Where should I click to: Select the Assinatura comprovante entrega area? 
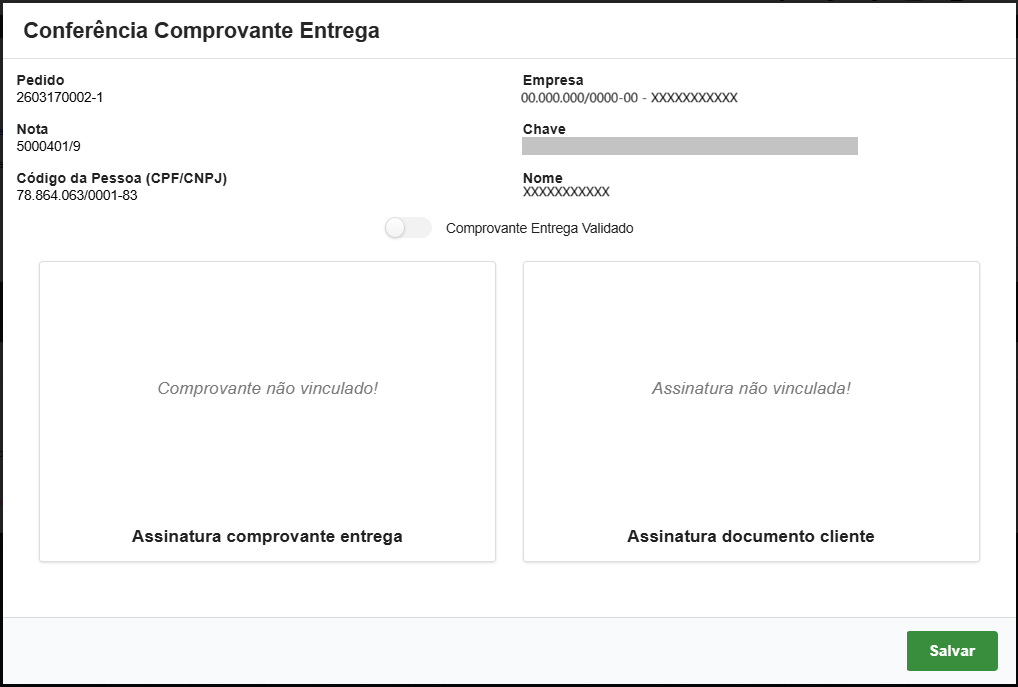click(x=267, y=537)
